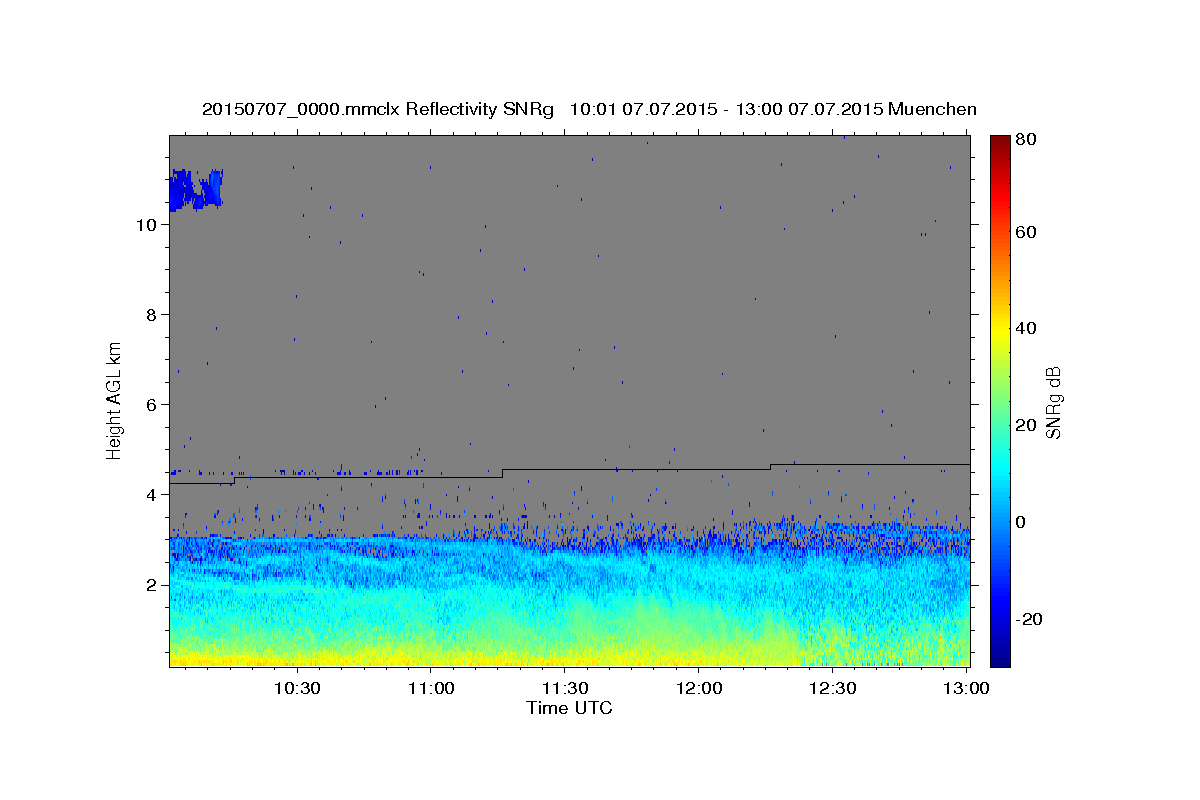
Task: Click the dark red top of colorbar
Action: (x=1000, y=144)
